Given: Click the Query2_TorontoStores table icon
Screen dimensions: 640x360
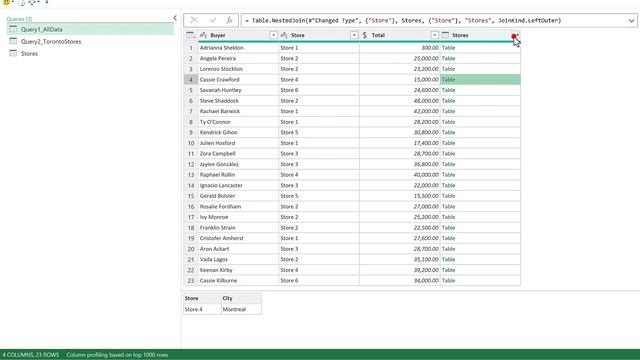Looking at the screenshot, I should coord(13,41).
